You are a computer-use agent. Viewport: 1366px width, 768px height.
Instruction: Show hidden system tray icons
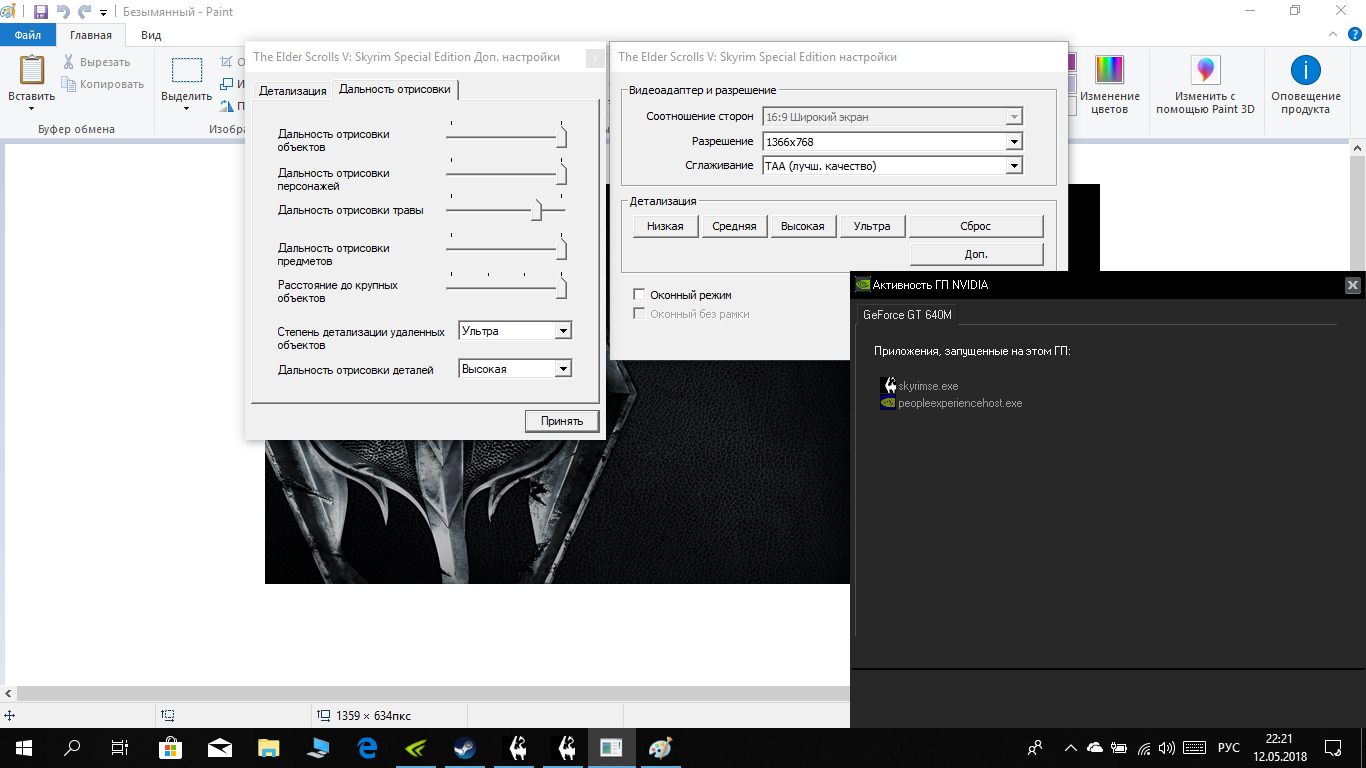click(1071, 747)
